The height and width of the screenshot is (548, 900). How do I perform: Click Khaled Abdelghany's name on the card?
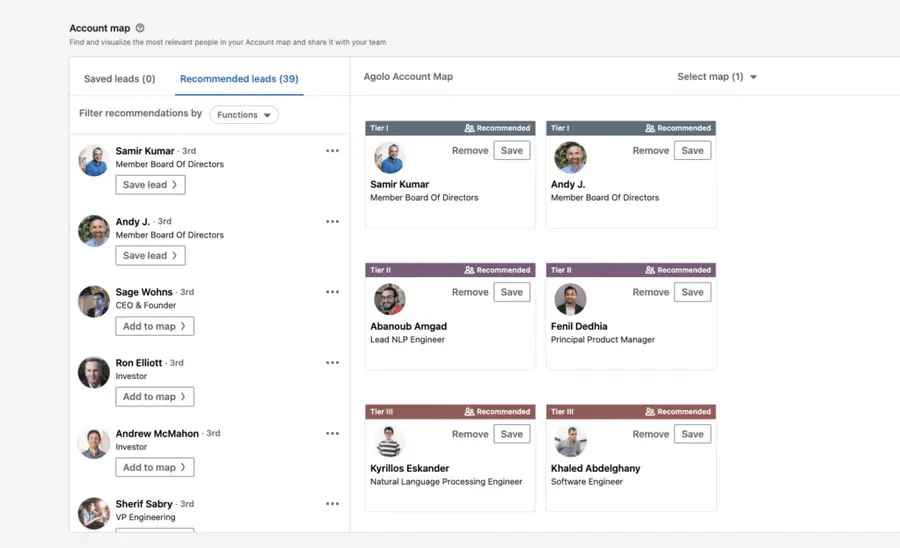595,468
